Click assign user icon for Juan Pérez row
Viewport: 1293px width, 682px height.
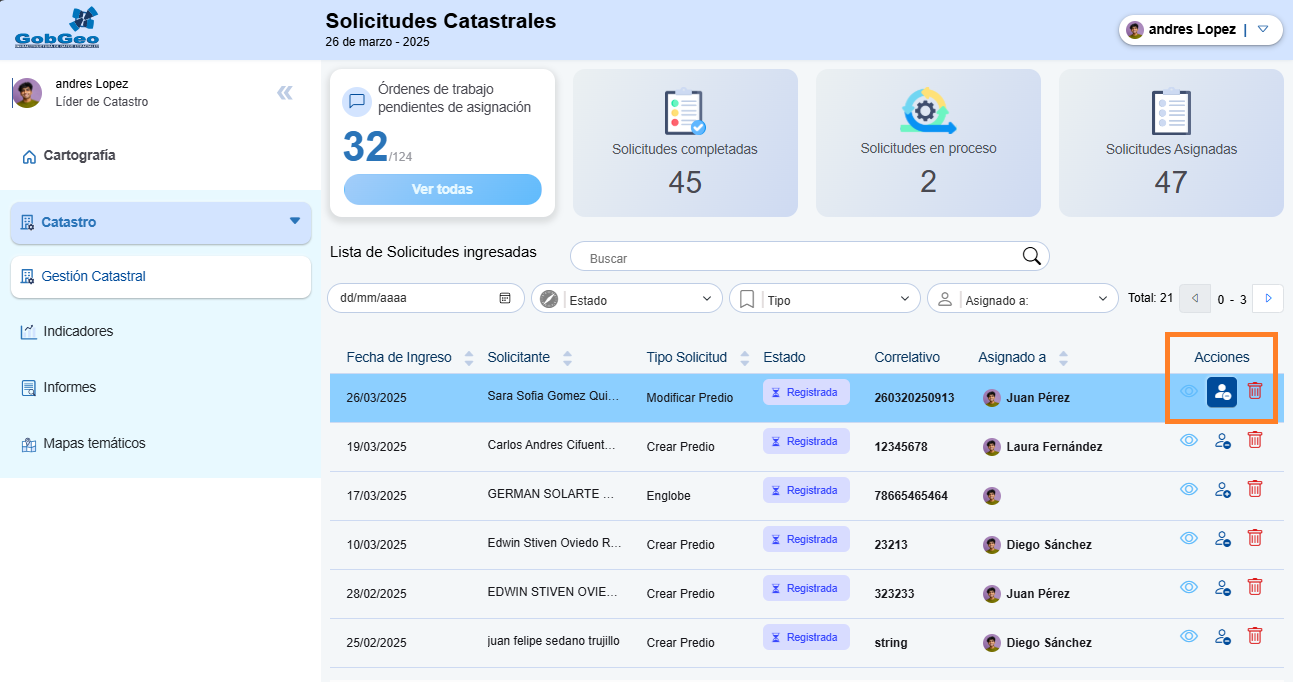click(1222, 392)
